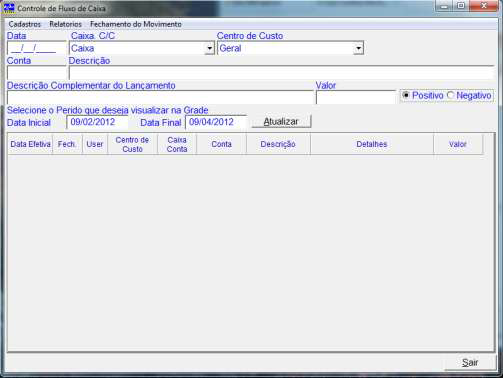This screenshot has height=378, width=503.
Task: Click the Valor column header in grid
Action: 458,144
